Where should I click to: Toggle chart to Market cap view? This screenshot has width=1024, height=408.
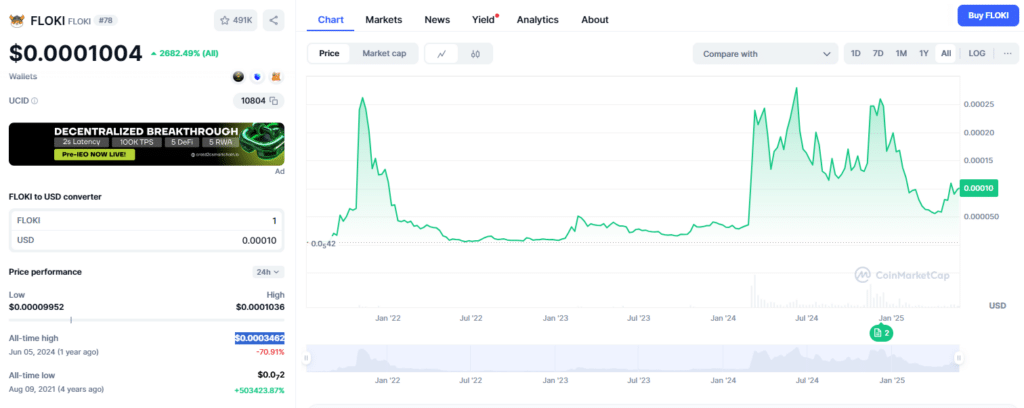(x=384, y=54)
